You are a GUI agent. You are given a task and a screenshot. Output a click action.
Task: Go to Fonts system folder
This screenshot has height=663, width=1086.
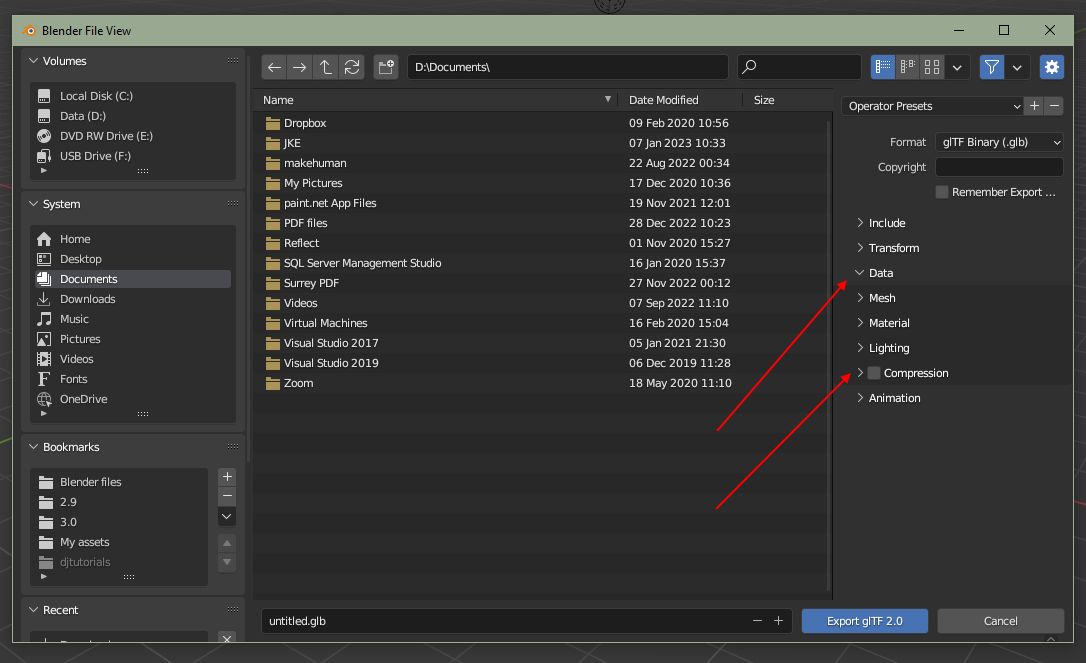132,379
